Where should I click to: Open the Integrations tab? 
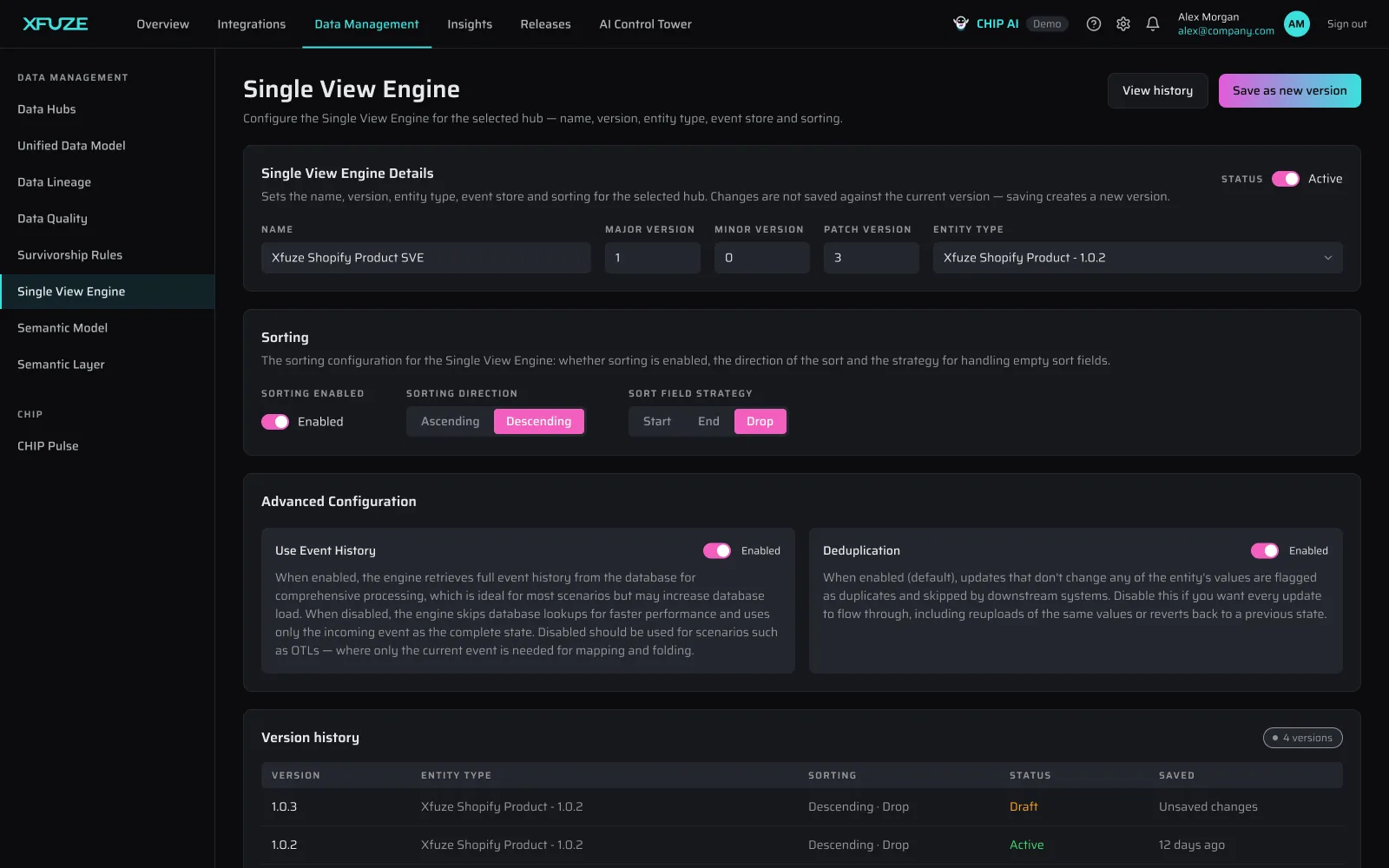coord(252,24)
